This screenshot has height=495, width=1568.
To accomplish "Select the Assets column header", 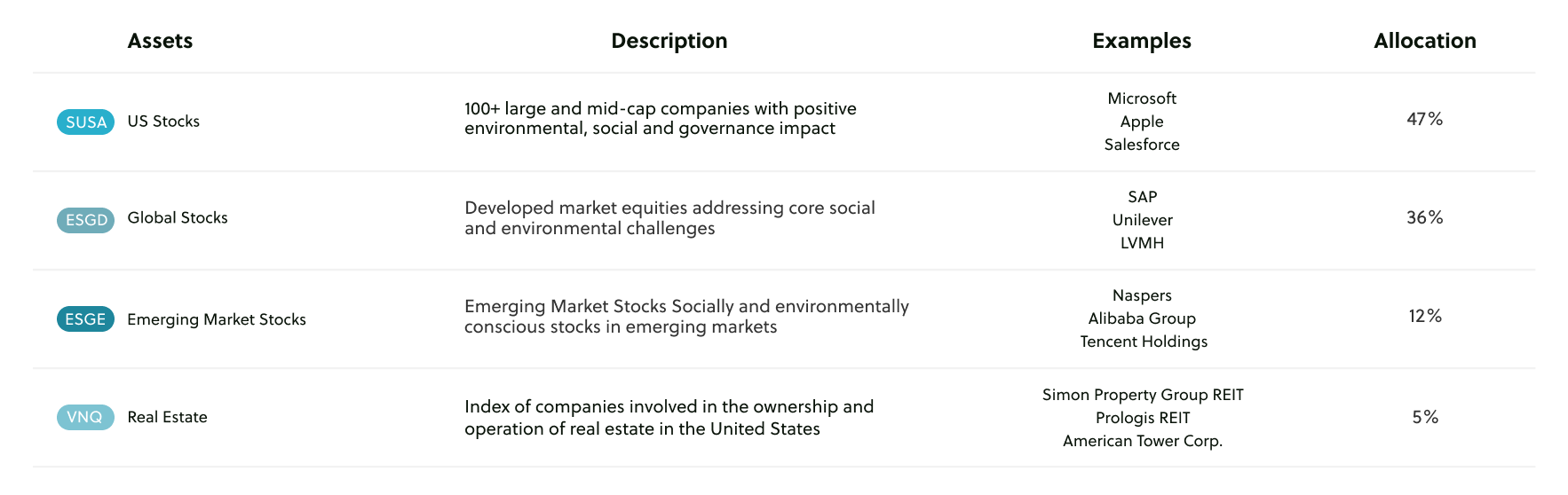I will (160, 41).
